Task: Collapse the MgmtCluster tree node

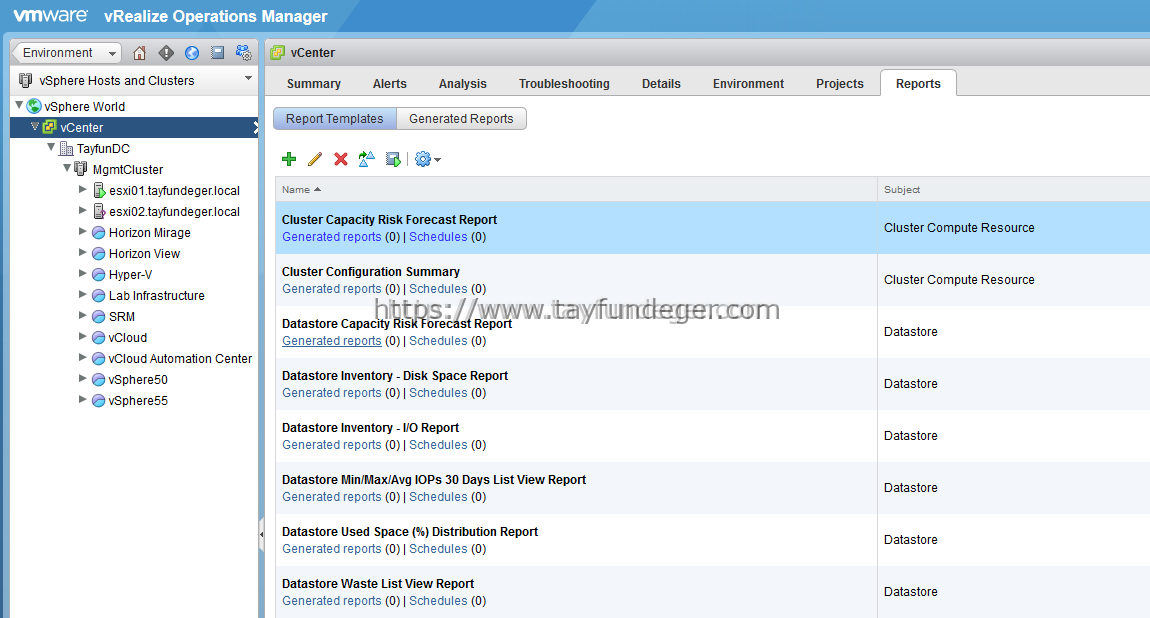Action: (67, 169)
